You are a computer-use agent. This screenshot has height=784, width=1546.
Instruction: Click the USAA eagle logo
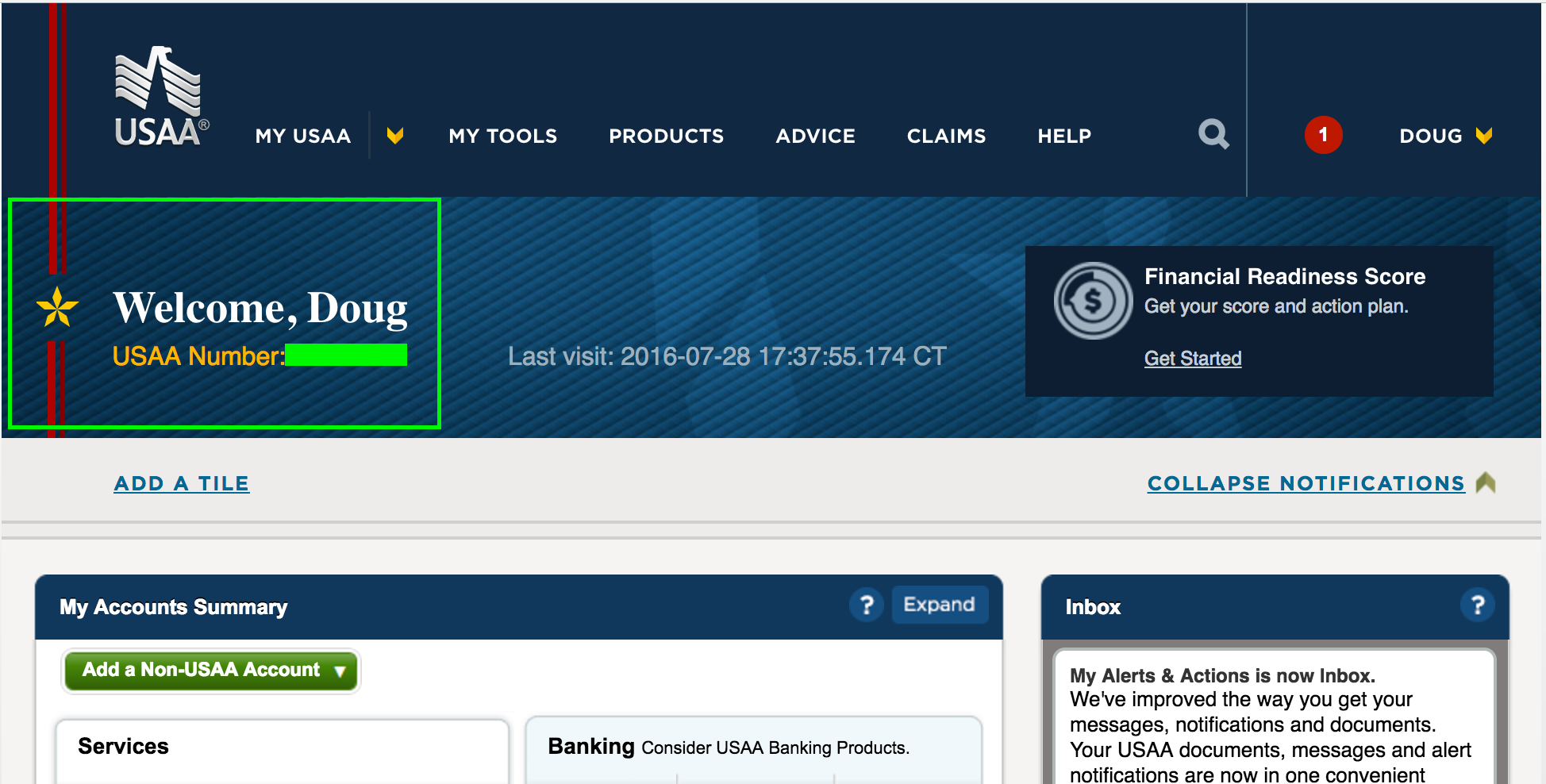[x=161, y=97]
